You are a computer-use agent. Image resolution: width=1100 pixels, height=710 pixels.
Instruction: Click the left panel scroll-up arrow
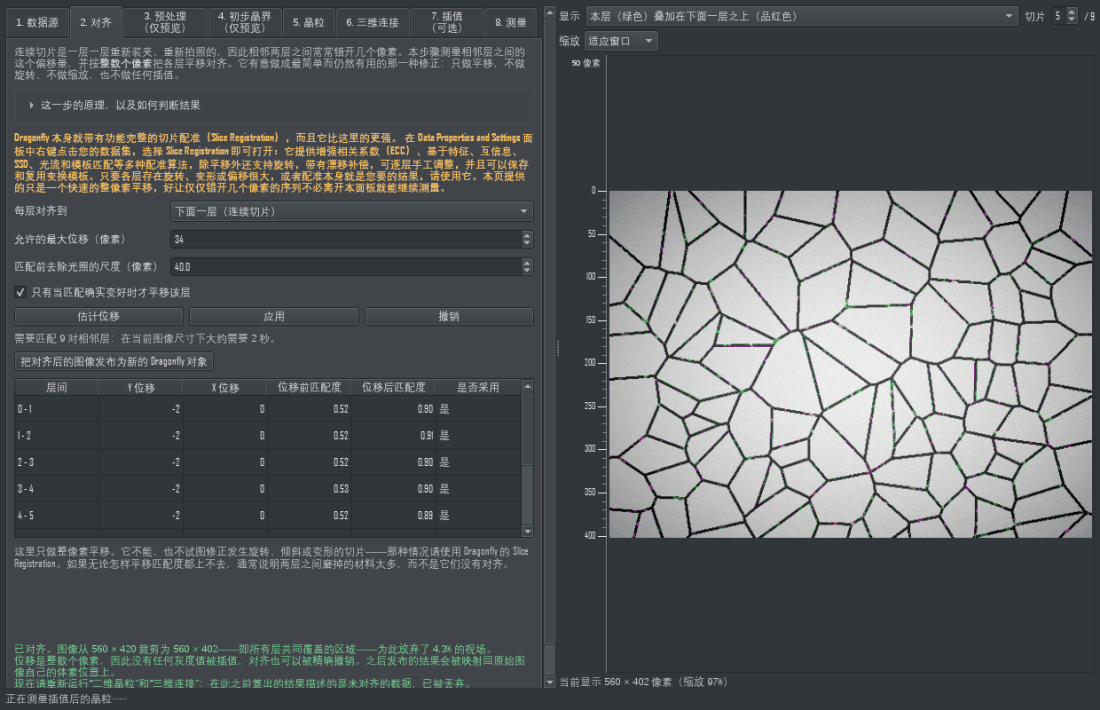tap(549, 13)
